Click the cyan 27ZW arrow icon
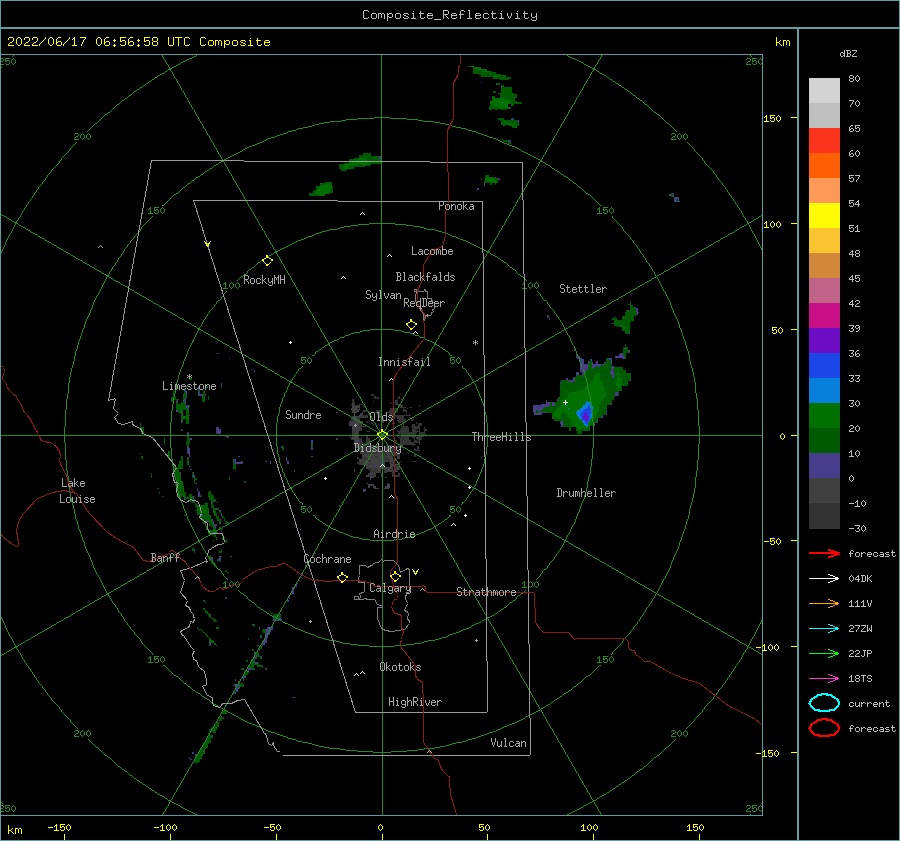The image size is (900, 841). coord(824,629)
